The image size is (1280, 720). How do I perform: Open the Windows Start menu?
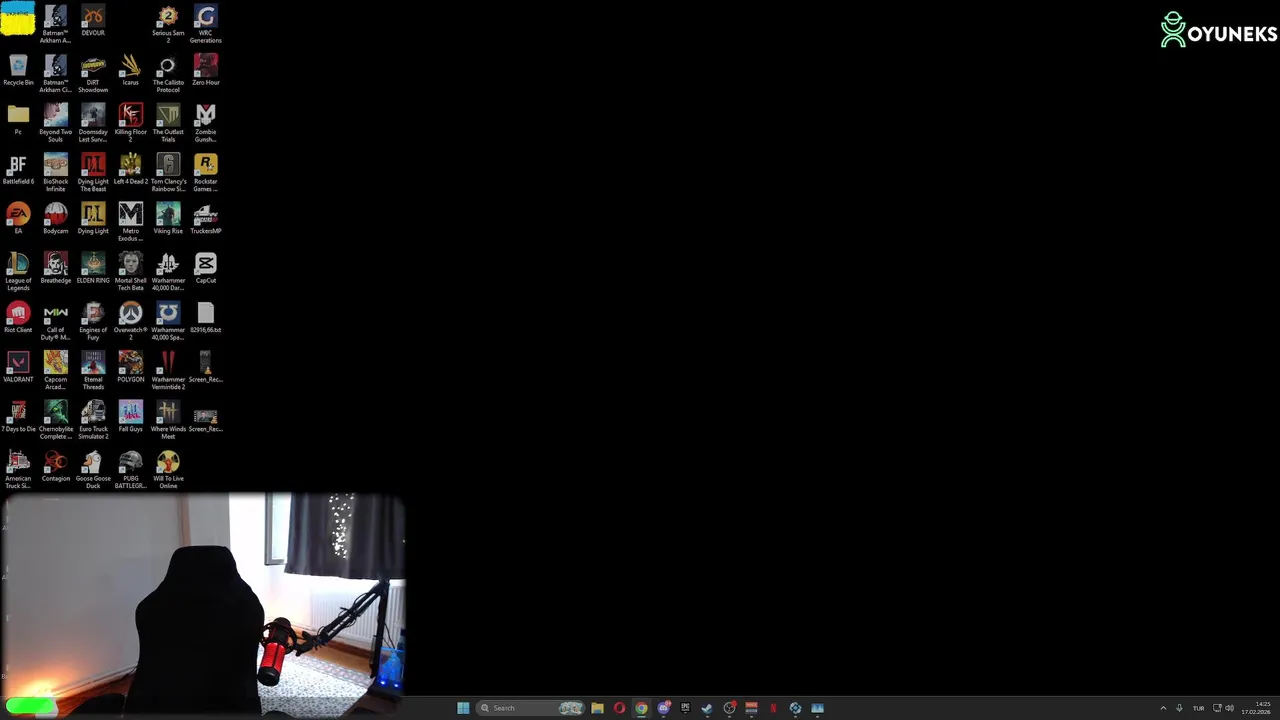tap(463, 708)
